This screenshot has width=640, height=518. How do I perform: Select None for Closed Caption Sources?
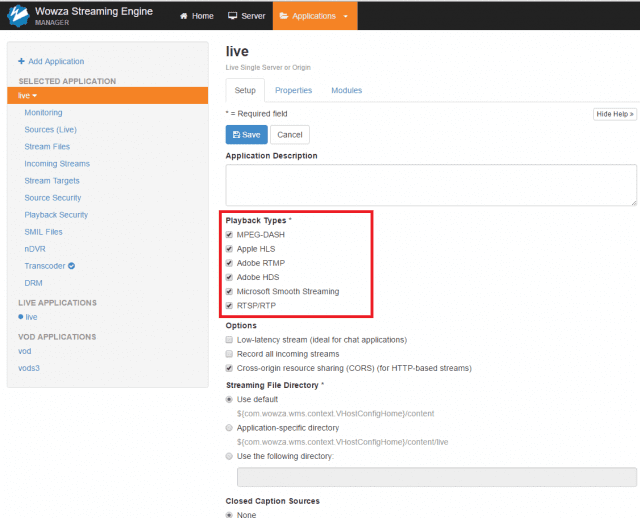coord(229,515)
